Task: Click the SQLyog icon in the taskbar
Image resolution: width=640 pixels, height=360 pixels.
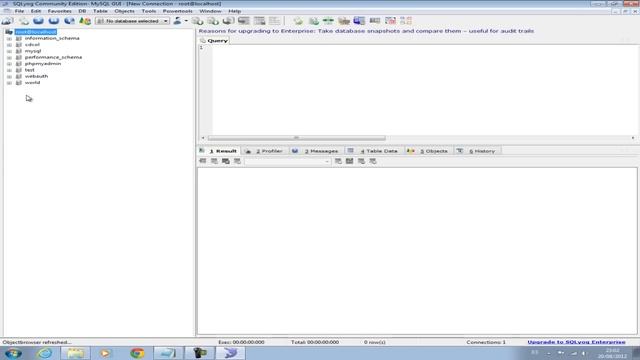Action: click(x=231, y=353)
